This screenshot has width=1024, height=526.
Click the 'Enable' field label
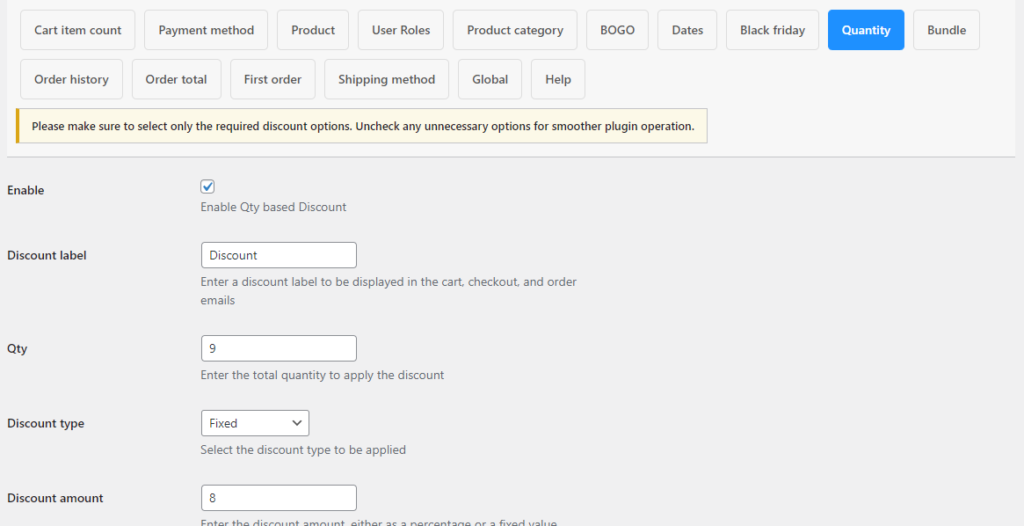click(25, 190)
